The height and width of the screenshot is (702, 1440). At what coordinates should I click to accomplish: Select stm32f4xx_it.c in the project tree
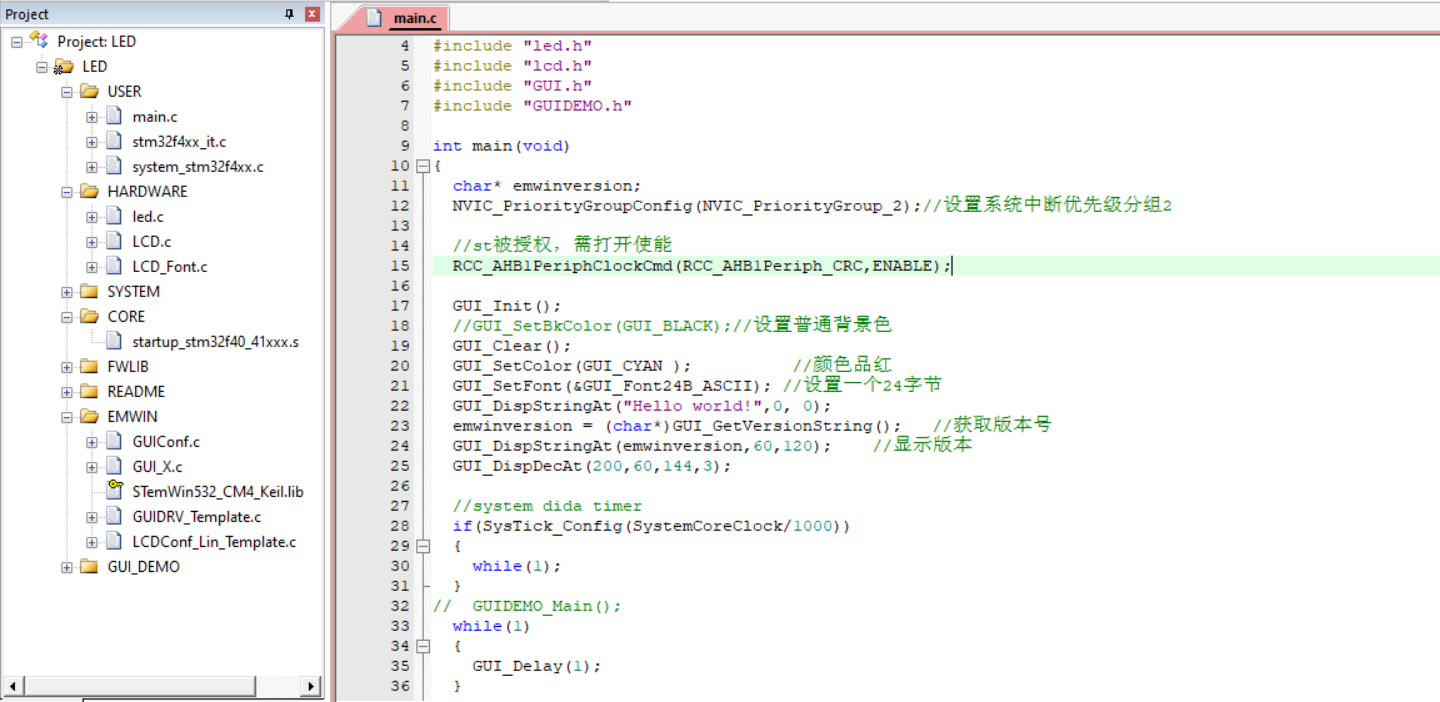click(179, 142)
